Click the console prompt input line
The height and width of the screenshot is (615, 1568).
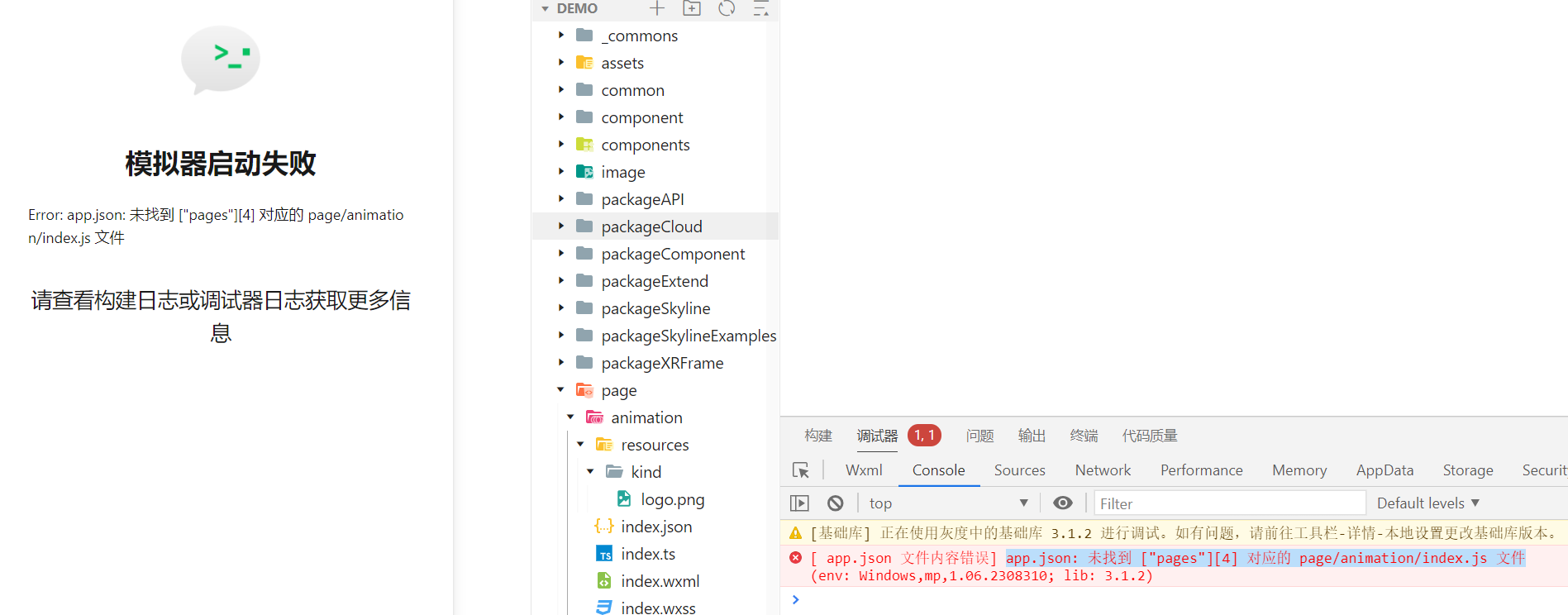[1174, 600]
